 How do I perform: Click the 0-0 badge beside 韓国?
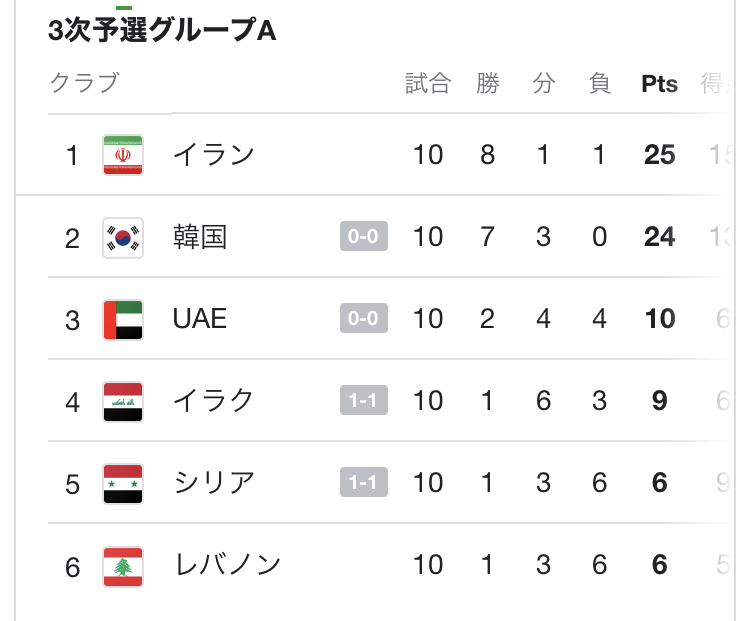(363, 237)
